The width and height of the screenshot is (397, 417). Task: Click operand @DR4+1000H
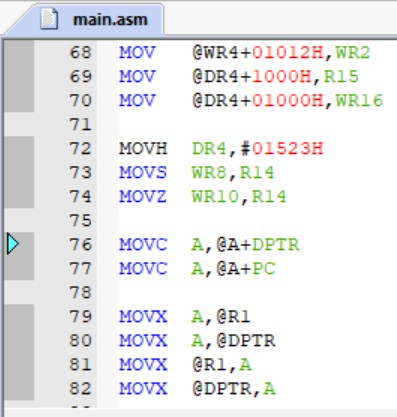pos(252,77)
